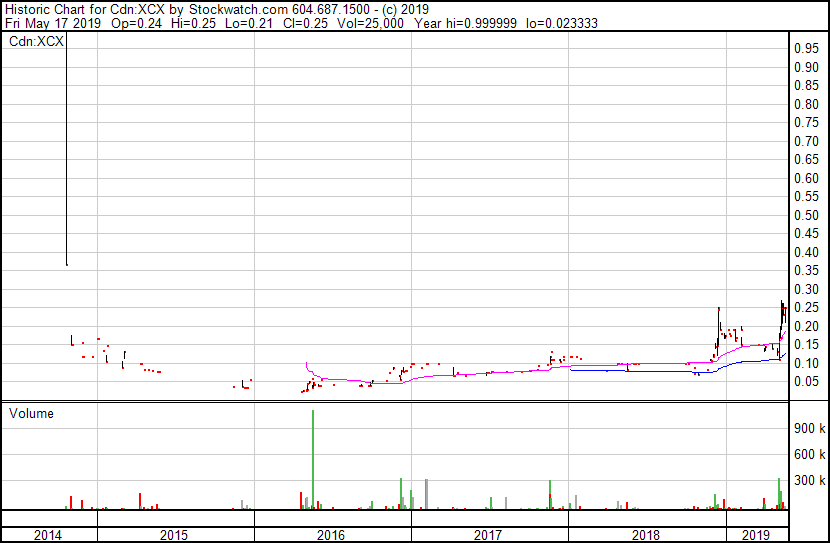The width and height of the screenshot is (830, 543).
Task: Click the 300 k volume axis label
Action: pos(808,481)
